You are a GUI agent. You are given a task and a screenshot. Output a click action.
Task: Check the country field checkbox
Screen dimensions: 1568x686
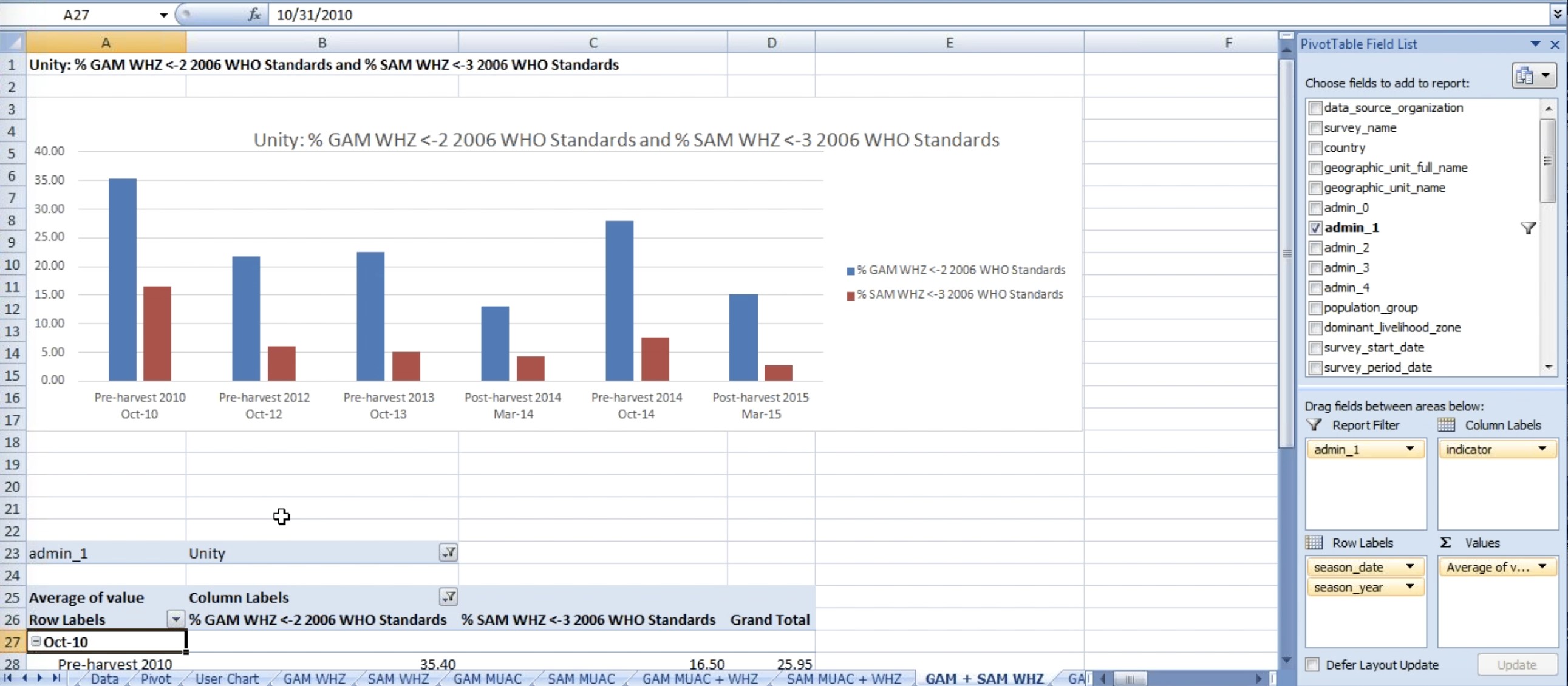coord(1315,148)
